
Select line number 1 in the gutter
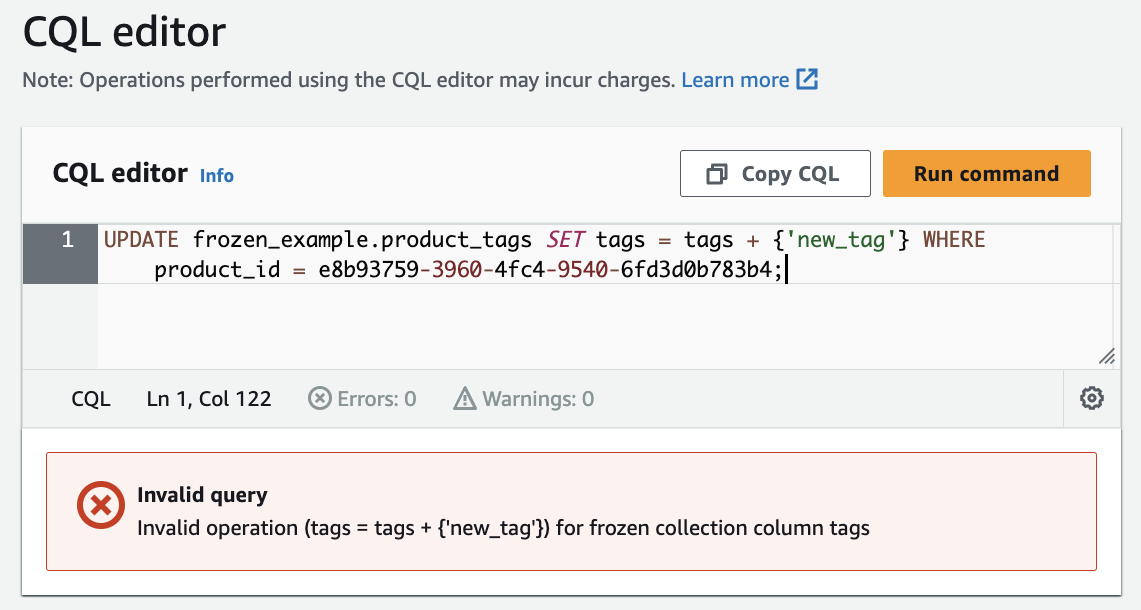click(67, 240)
